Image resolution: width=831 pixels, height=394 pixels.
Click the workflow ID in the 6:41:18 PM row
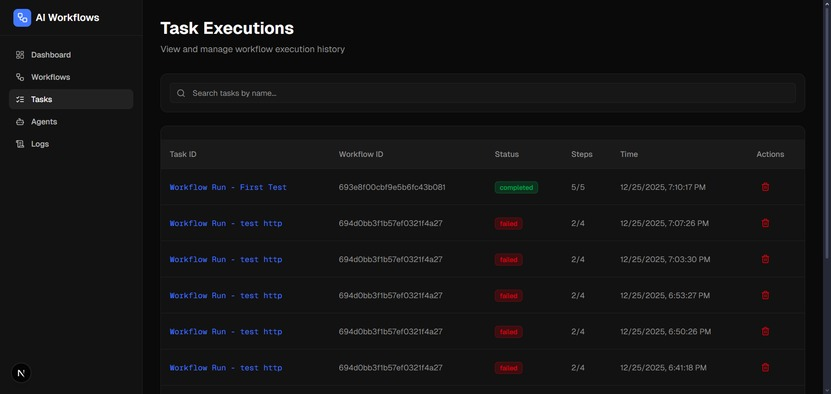pos(391,367)
